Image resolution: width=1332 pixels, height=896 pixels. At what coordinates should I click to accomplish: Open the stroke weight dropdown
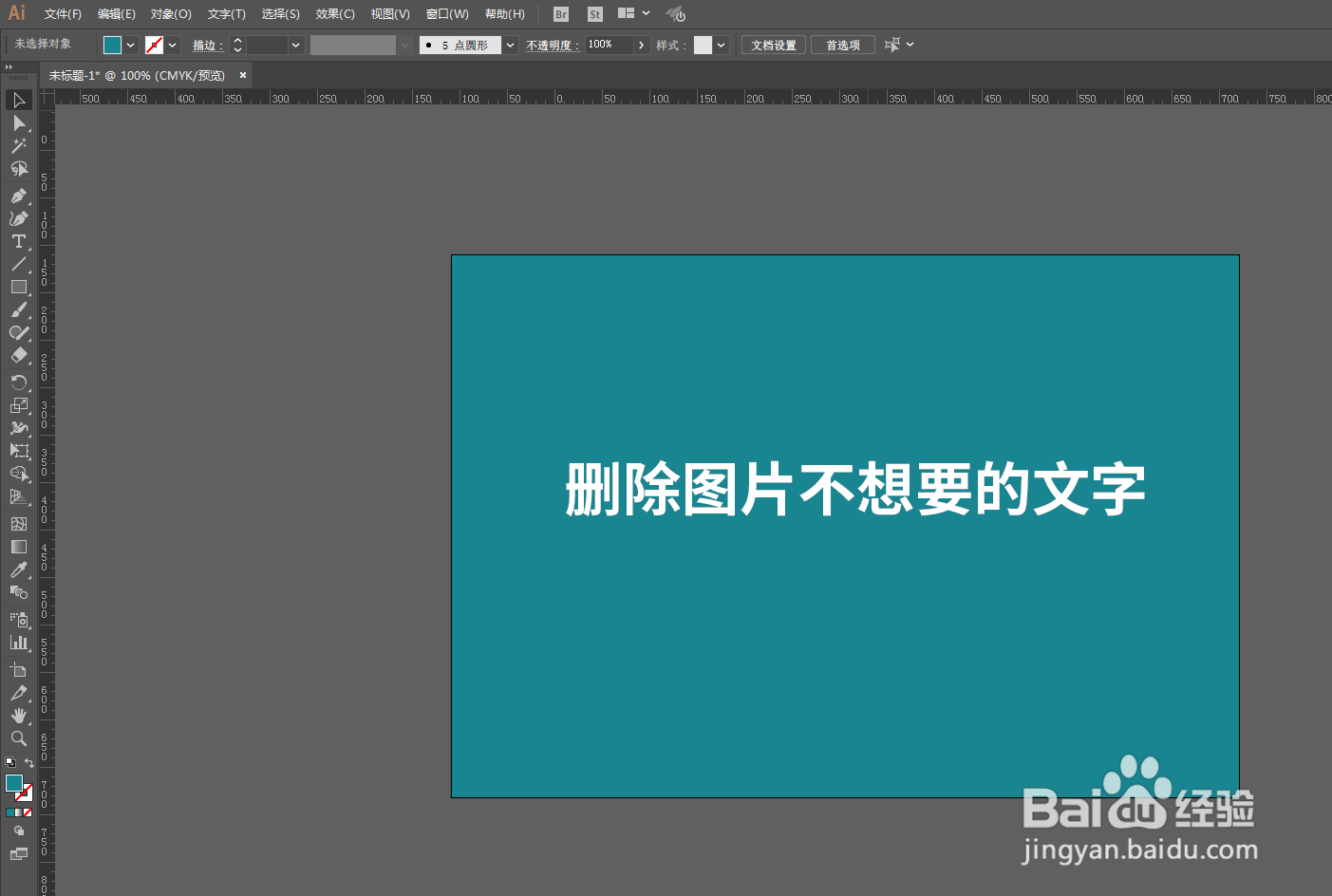coord(296,45)
